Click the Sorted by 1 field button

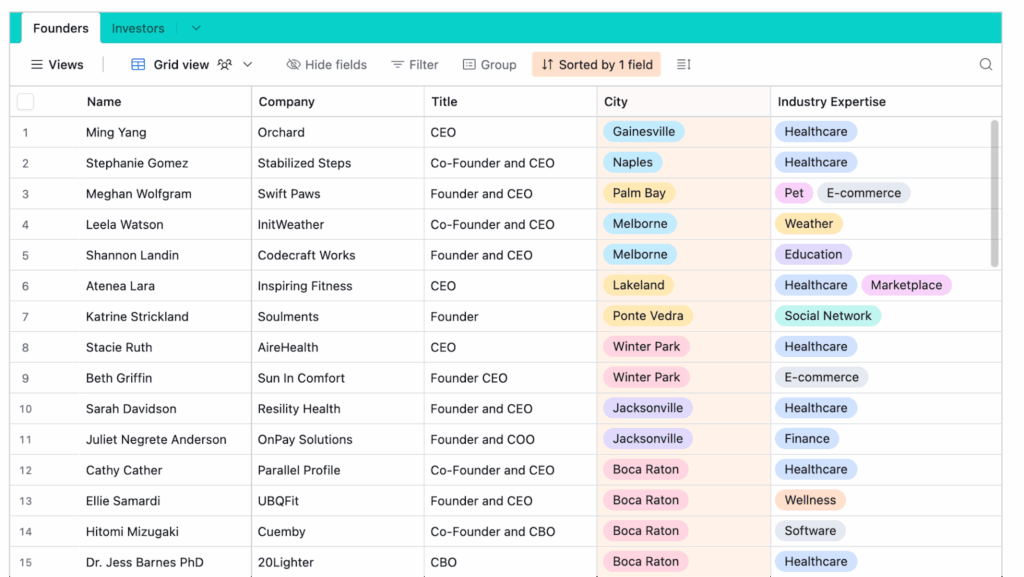point(596,65)
